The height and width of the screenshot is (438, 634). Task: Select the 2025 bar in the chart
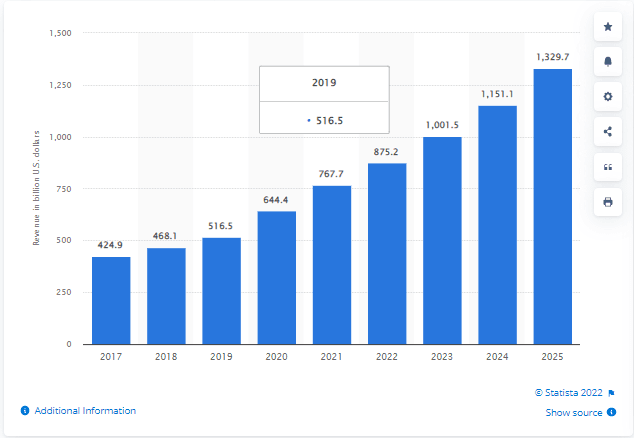(x=553, y=207)
